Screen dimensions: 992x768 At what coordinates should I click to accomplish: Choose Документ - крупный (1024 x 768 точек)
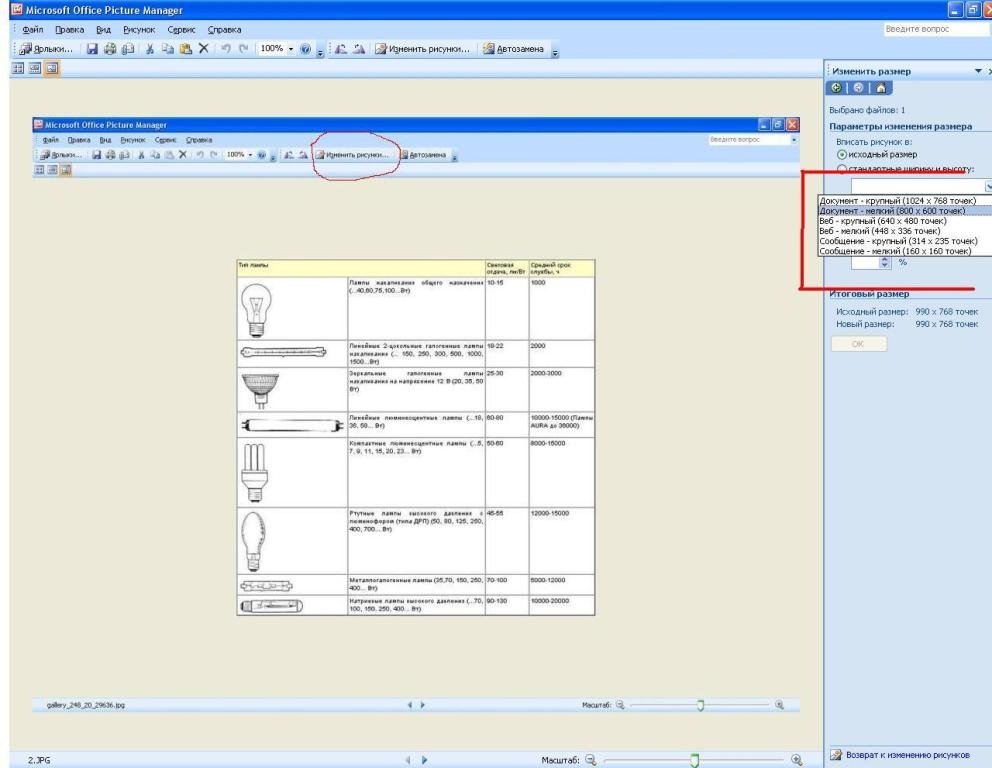(905, 201)
